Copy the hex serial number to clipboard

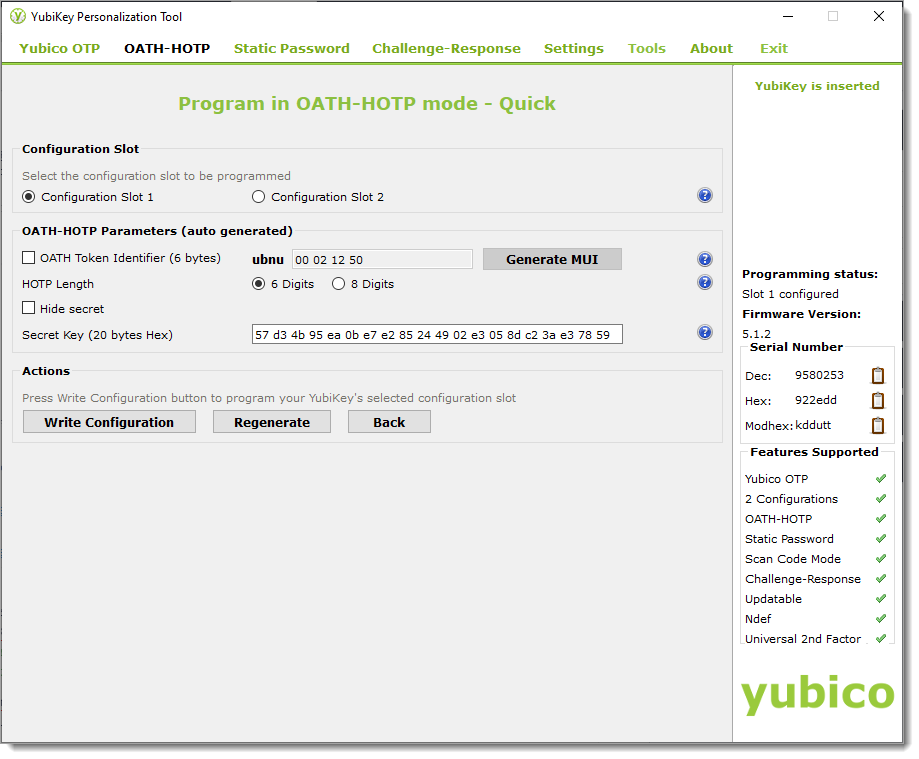tap(877, 400)
